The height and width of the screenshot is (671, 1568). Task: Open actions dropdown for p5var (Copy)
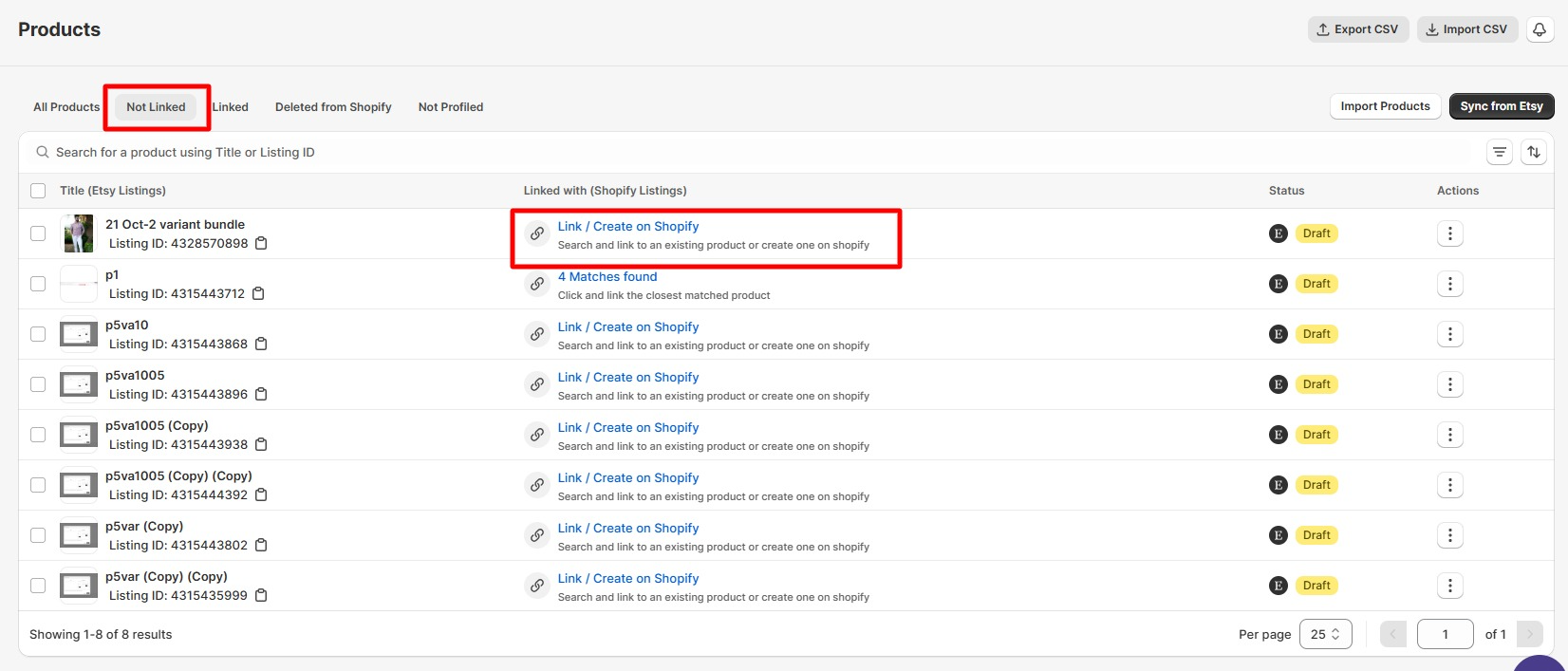1449,535
